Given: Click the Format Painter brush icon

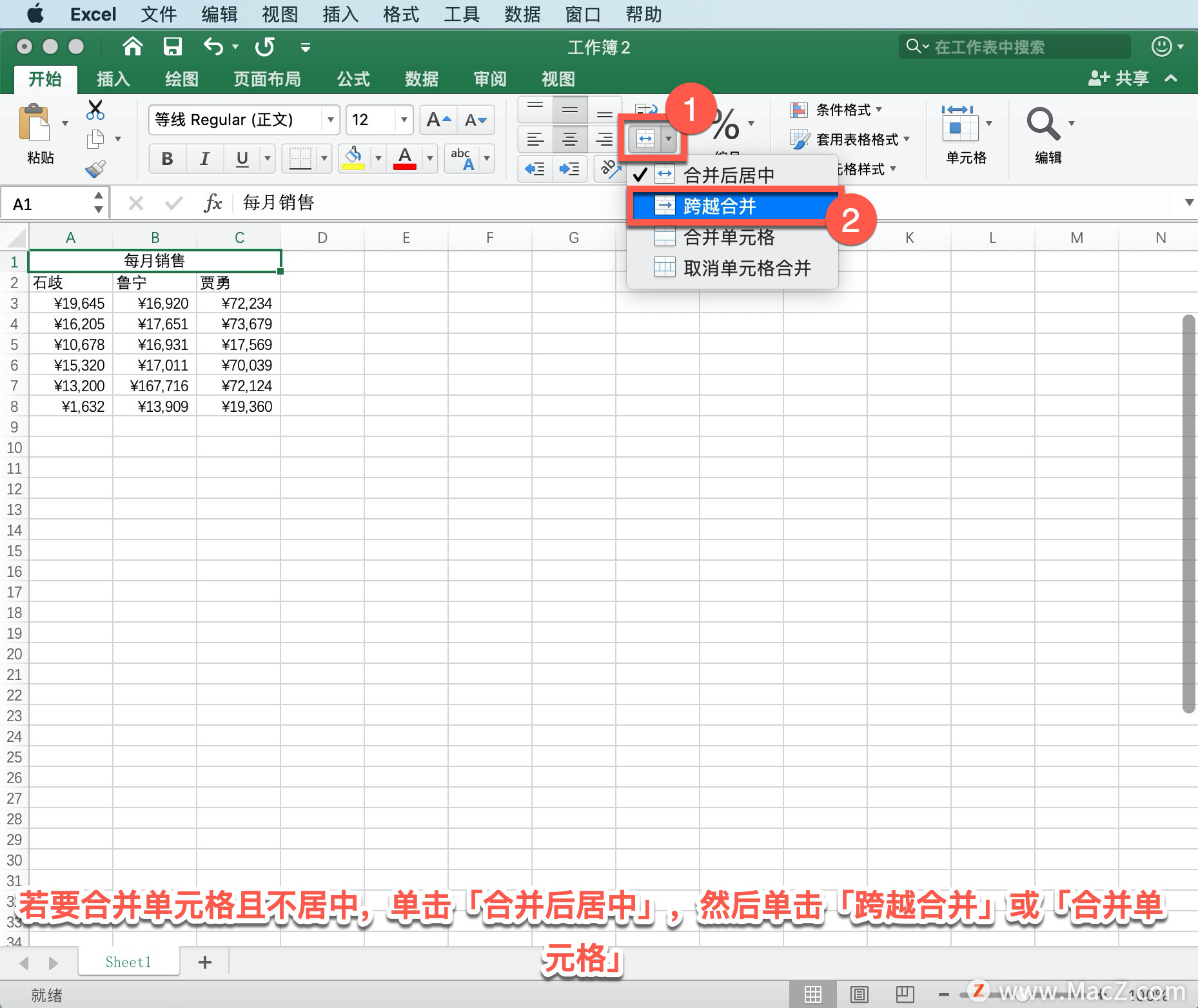Looking at the screenshot, I should coord(95,169).
